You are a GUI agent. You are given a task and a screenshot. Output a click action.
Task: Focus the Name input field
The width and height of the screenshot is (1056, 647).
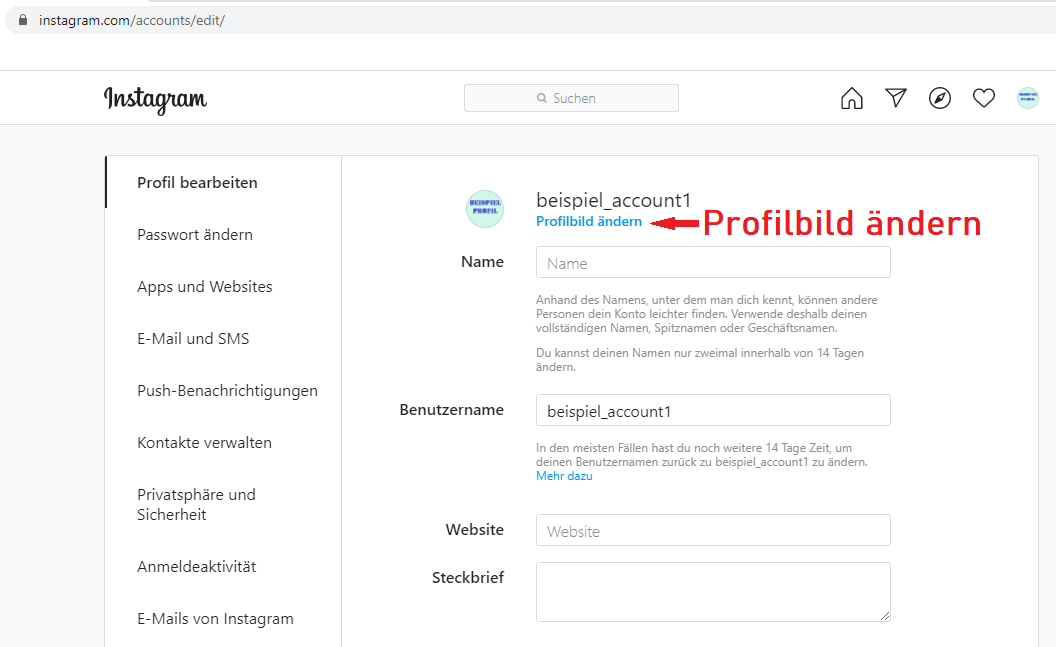(x=713, y=262)
